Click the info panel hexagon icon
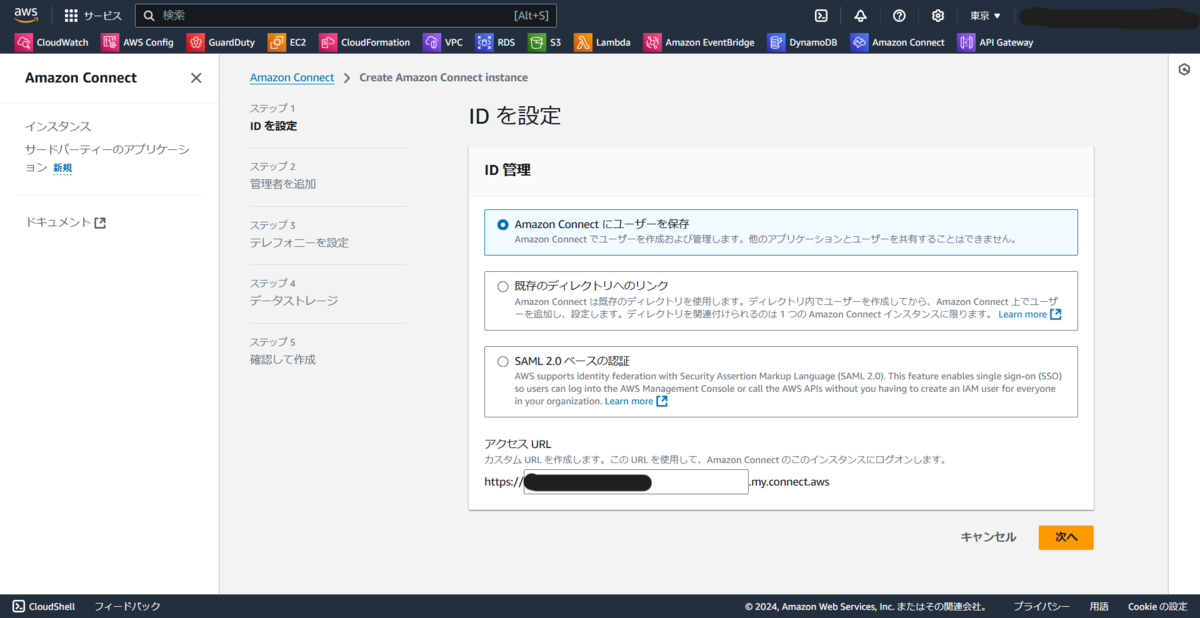Screen dimensions: 1200x618 click(1184, 69)
